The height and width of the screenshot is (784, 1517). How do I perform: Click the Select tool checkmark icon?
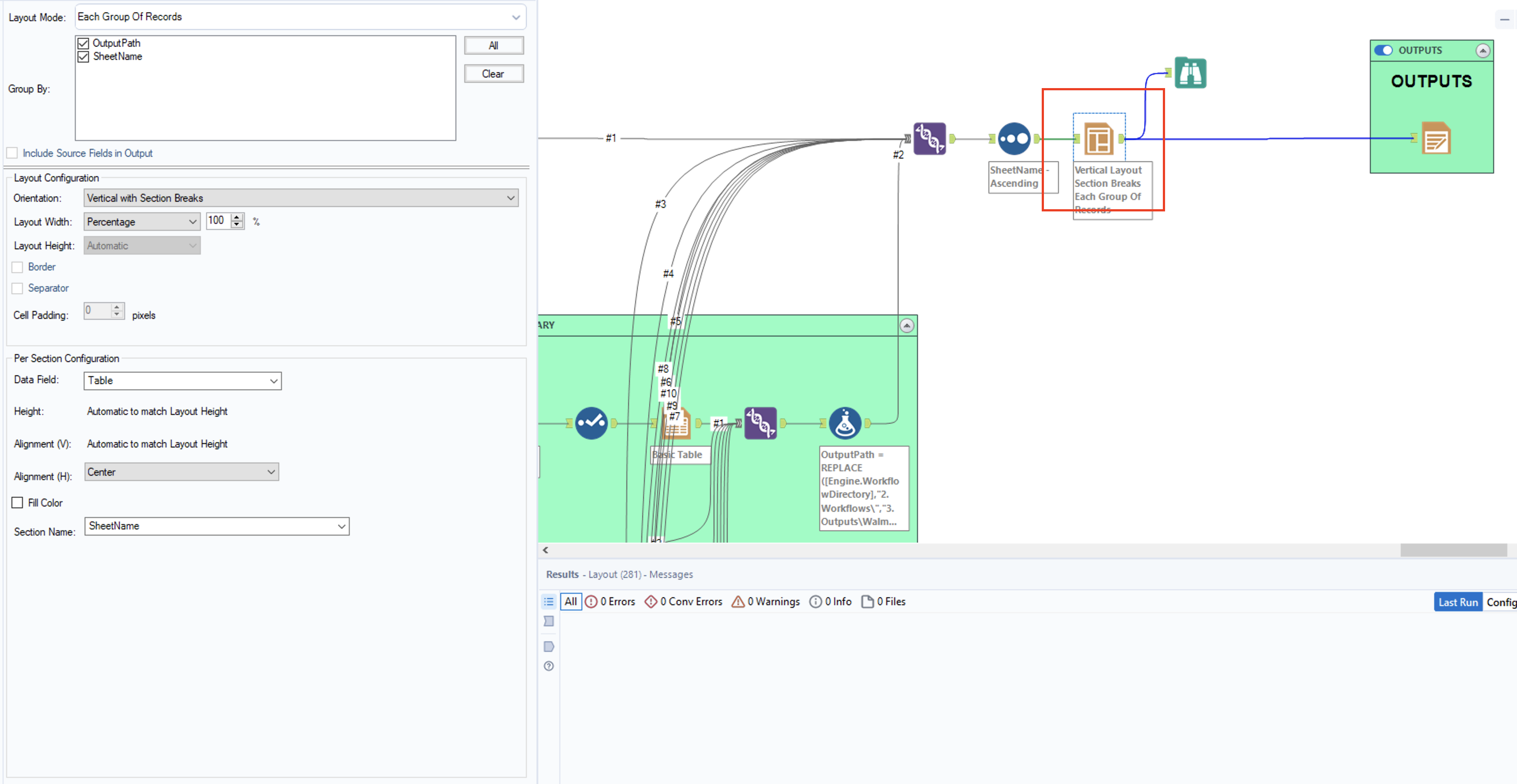coord(591,423)
